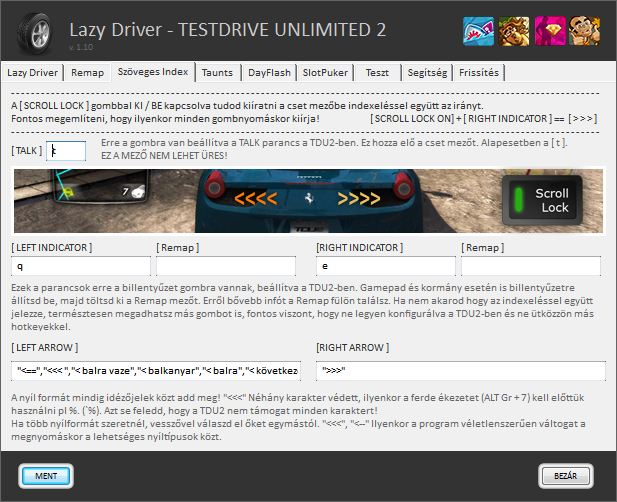The height and width of the screenshot is (502, 617).
Task: Click the minimap thumbnail in the car banner
Action: tap(101, 185)
